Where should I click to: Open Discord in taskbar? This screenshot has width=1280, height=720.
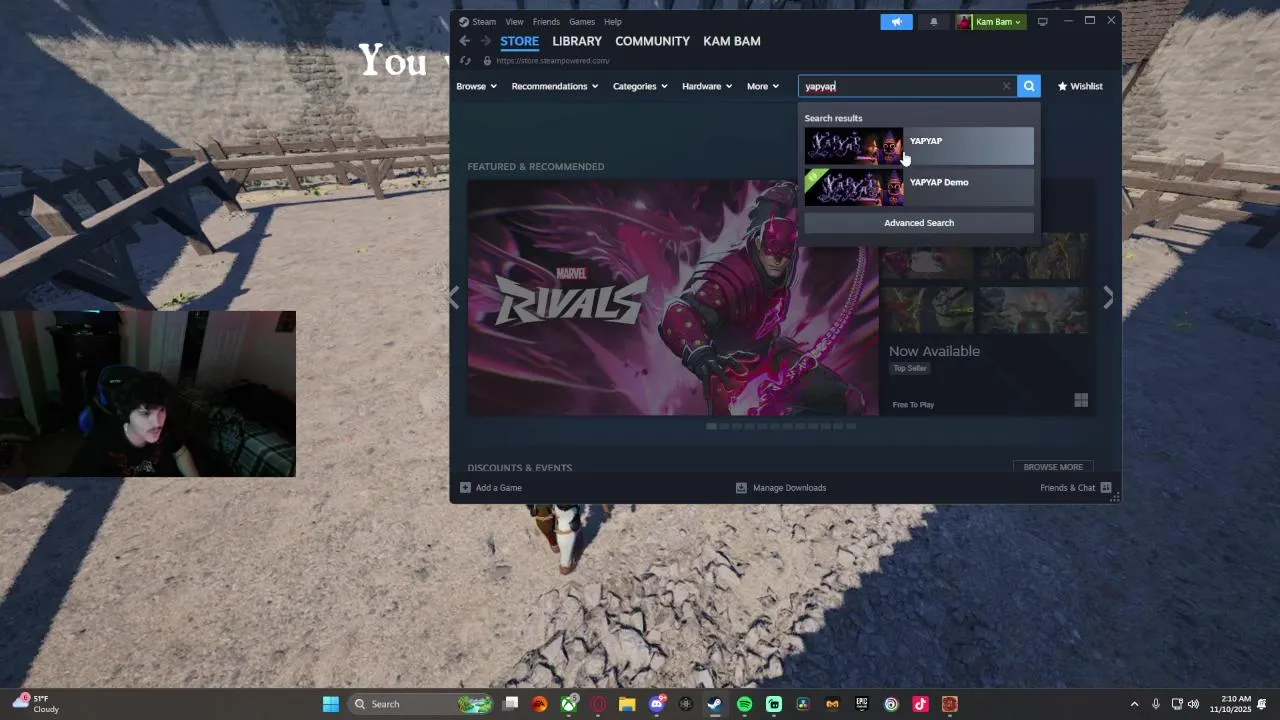click(x=657, y=704)
